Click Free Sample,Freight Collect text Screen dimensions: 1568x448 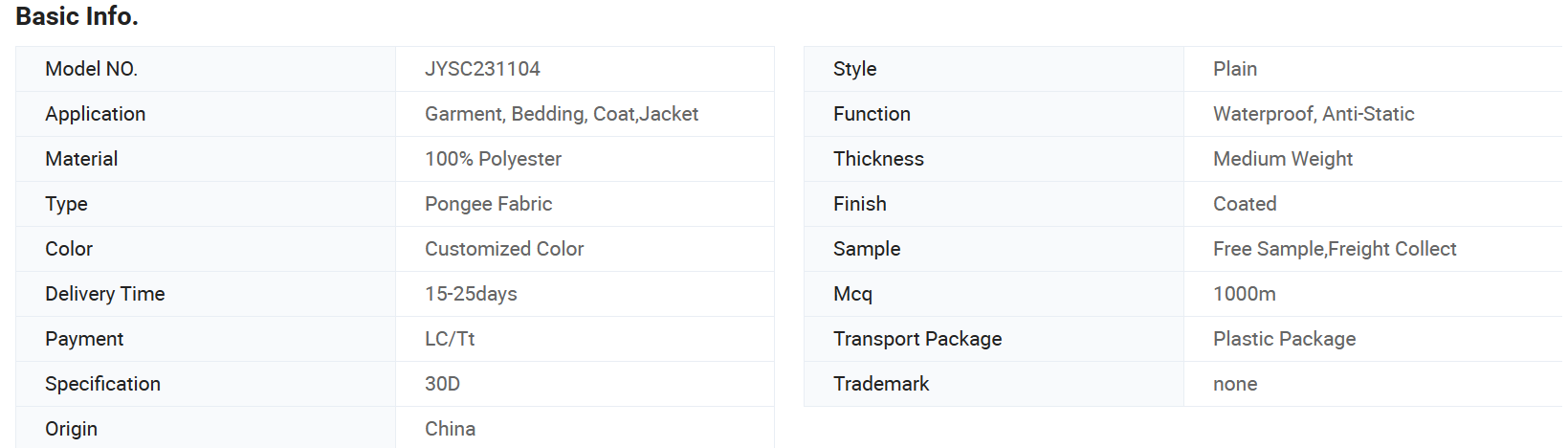coord(1335,249)
